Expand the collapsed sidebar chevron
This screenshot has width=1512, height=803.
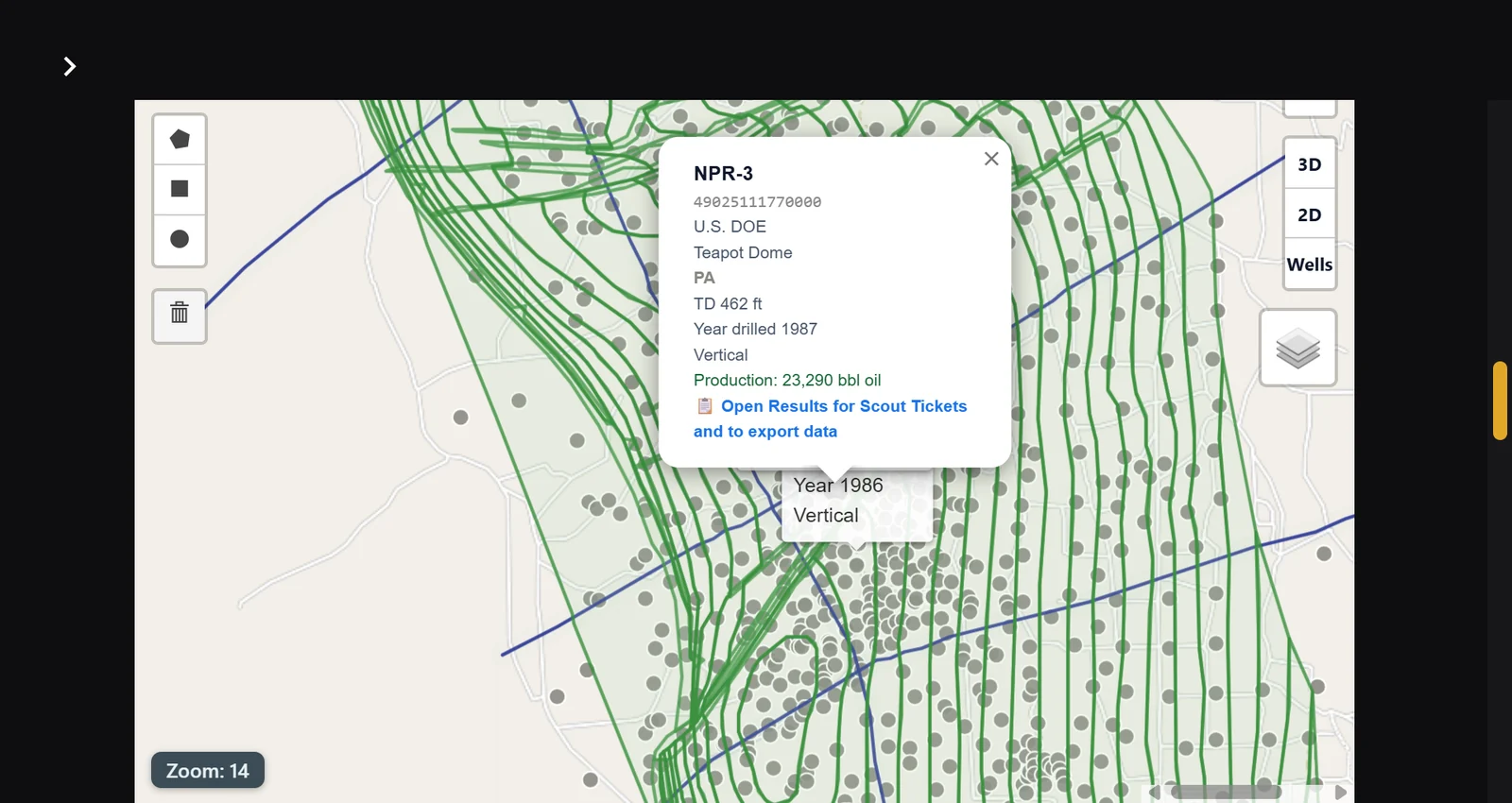[x=69, y=66]
